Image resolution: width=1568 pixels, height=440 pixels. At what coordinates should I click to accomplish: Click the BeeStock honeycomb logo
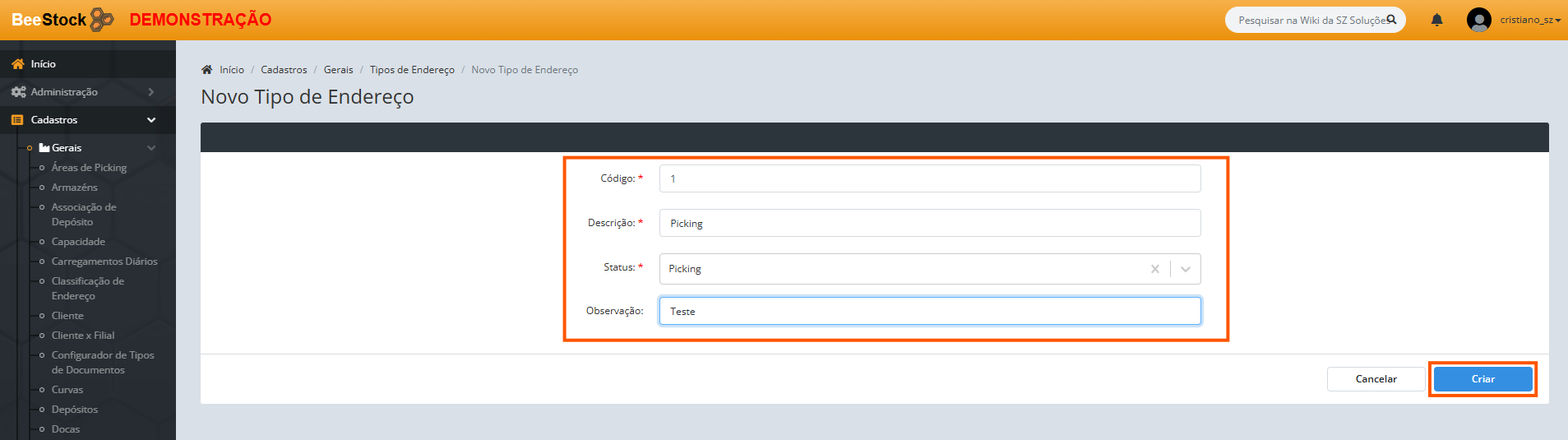101,20
